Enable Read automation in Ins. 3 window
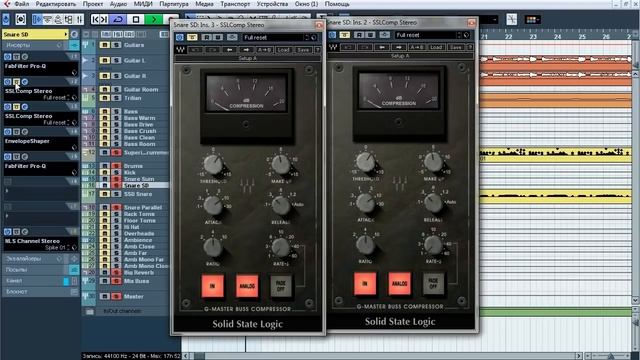The image size is (640, 360). (x=207, y=38)
